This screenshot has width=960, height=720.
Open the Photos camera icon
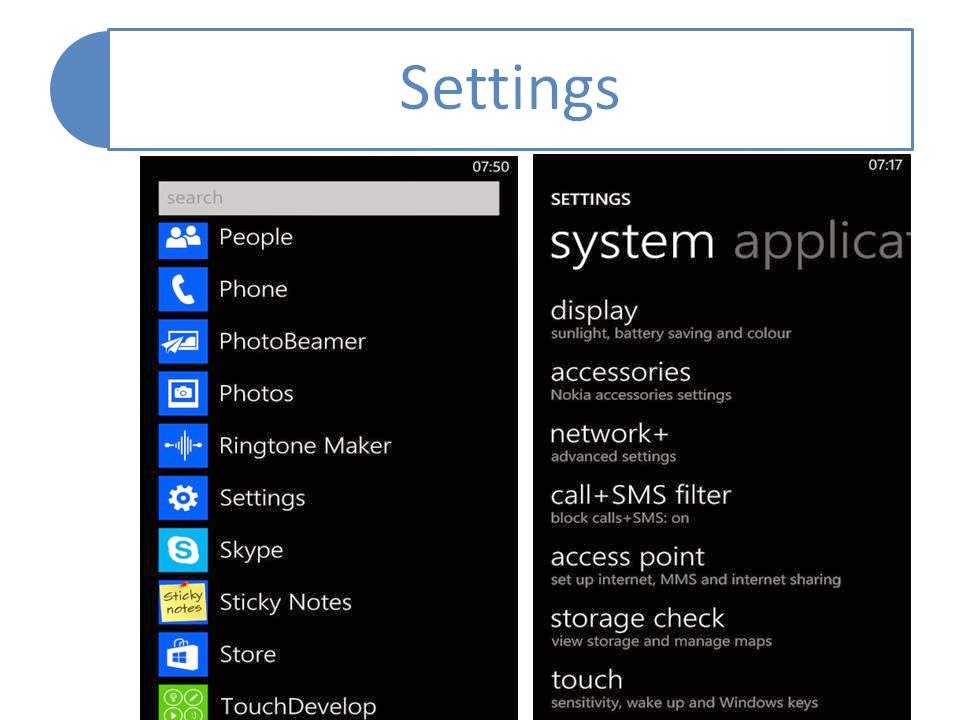[x=183, y=394]
